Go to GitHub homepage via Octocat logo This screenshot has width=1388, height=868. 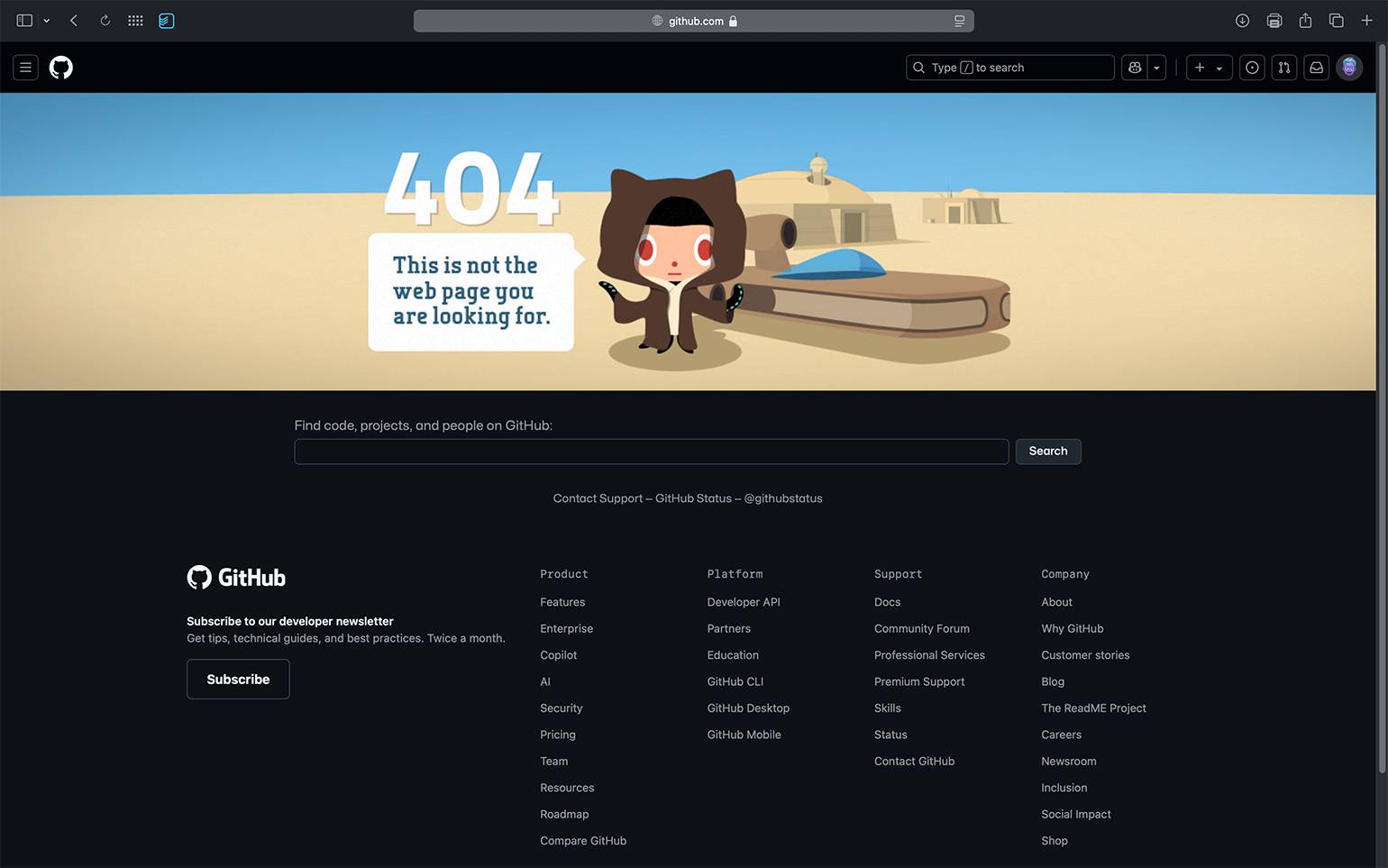point(61,68)
